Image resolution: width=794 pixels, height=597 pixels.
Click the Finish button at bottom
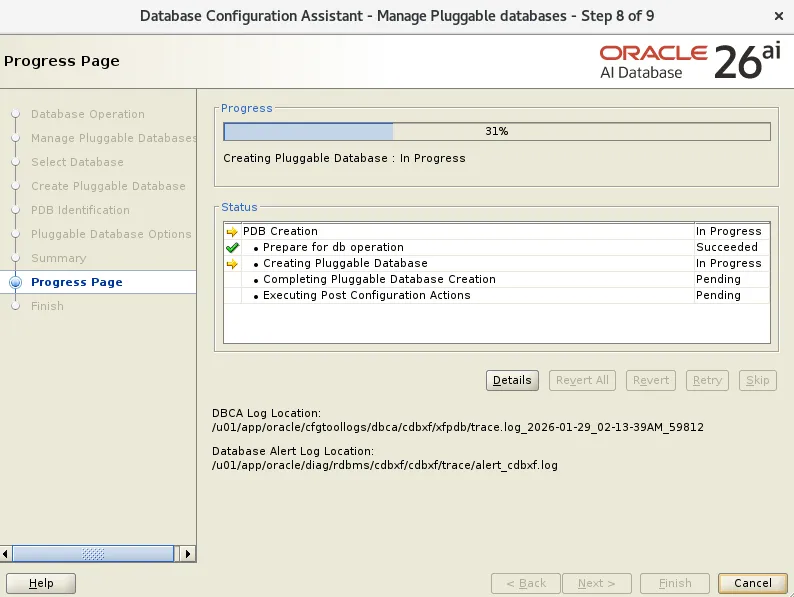(x=674, y=583)
